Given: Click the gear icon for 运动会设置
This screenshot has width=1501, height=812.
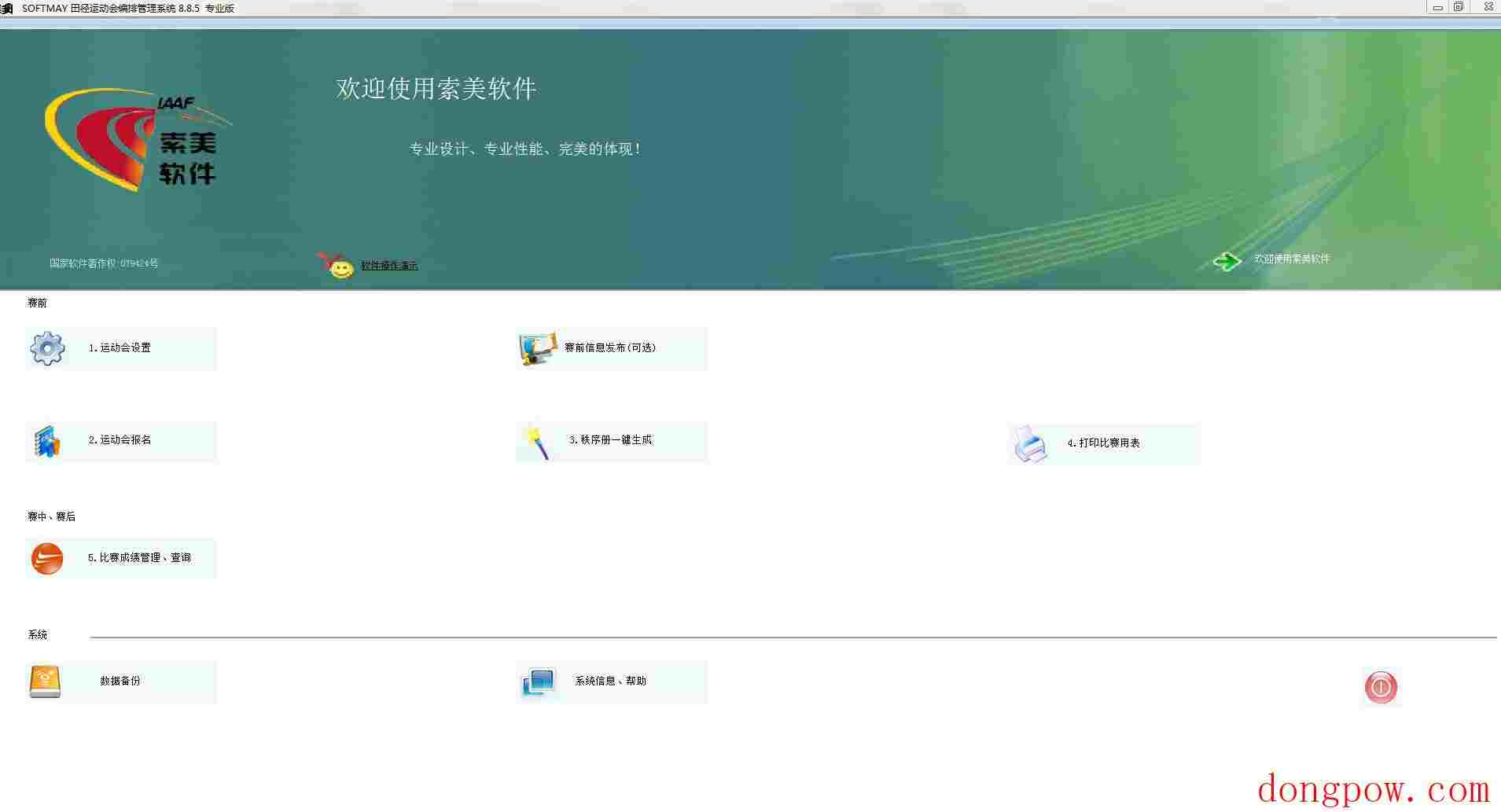Looking at the screenshot, I should [x=47, y=348].
